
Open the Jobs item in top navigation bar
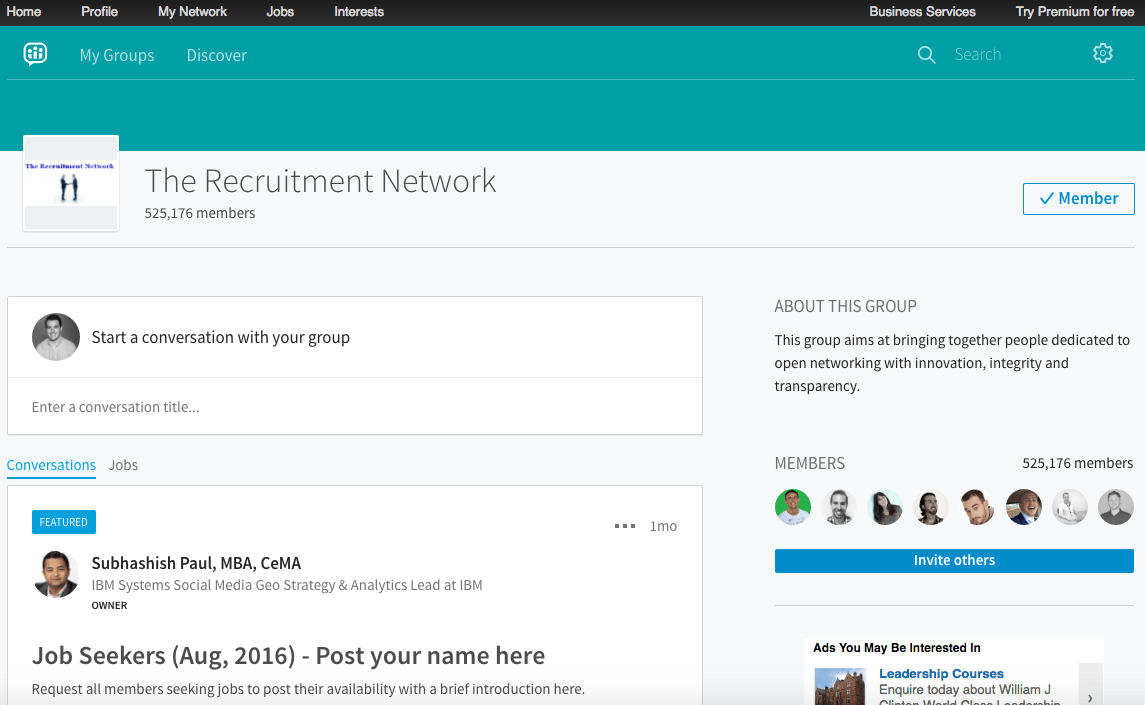[x=280, y=12]
